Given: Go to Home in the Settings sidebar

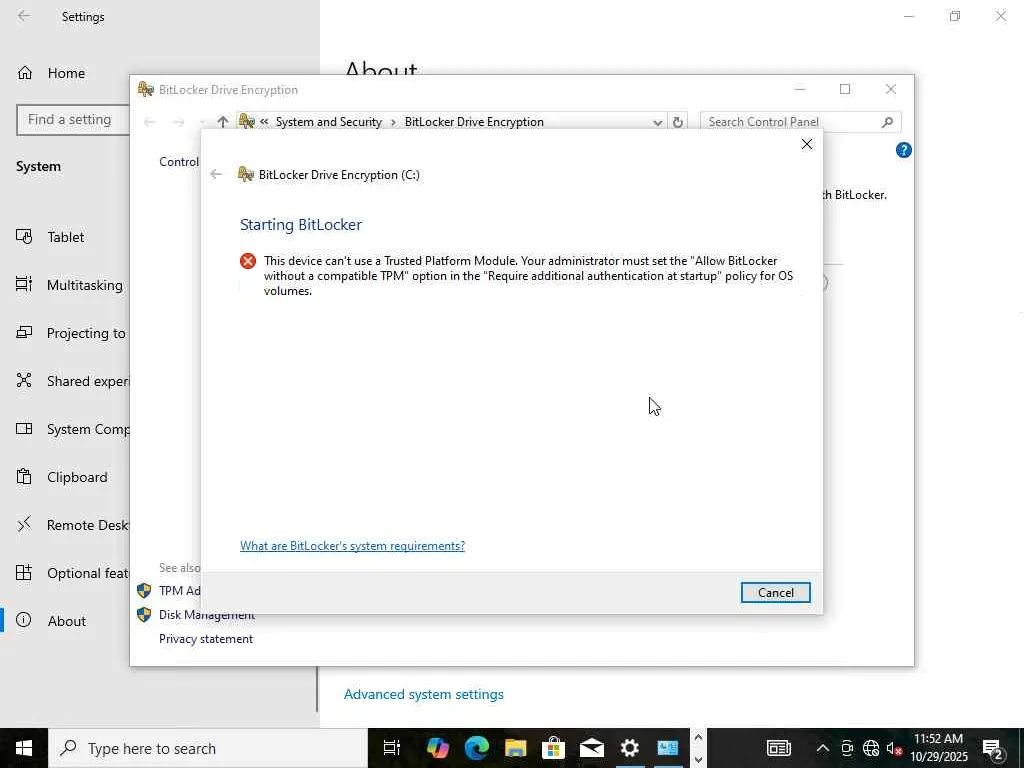Looking at the screenshot, I should 66,73.
